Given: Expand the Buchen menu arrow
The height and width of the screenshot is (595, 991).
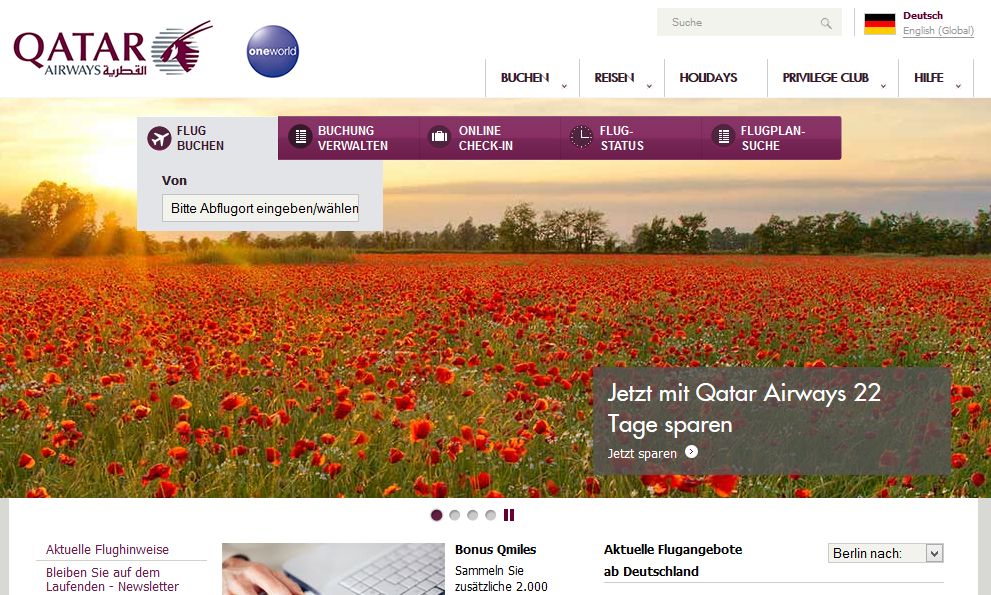Looking at the screenshot, I should coord(564,85).
